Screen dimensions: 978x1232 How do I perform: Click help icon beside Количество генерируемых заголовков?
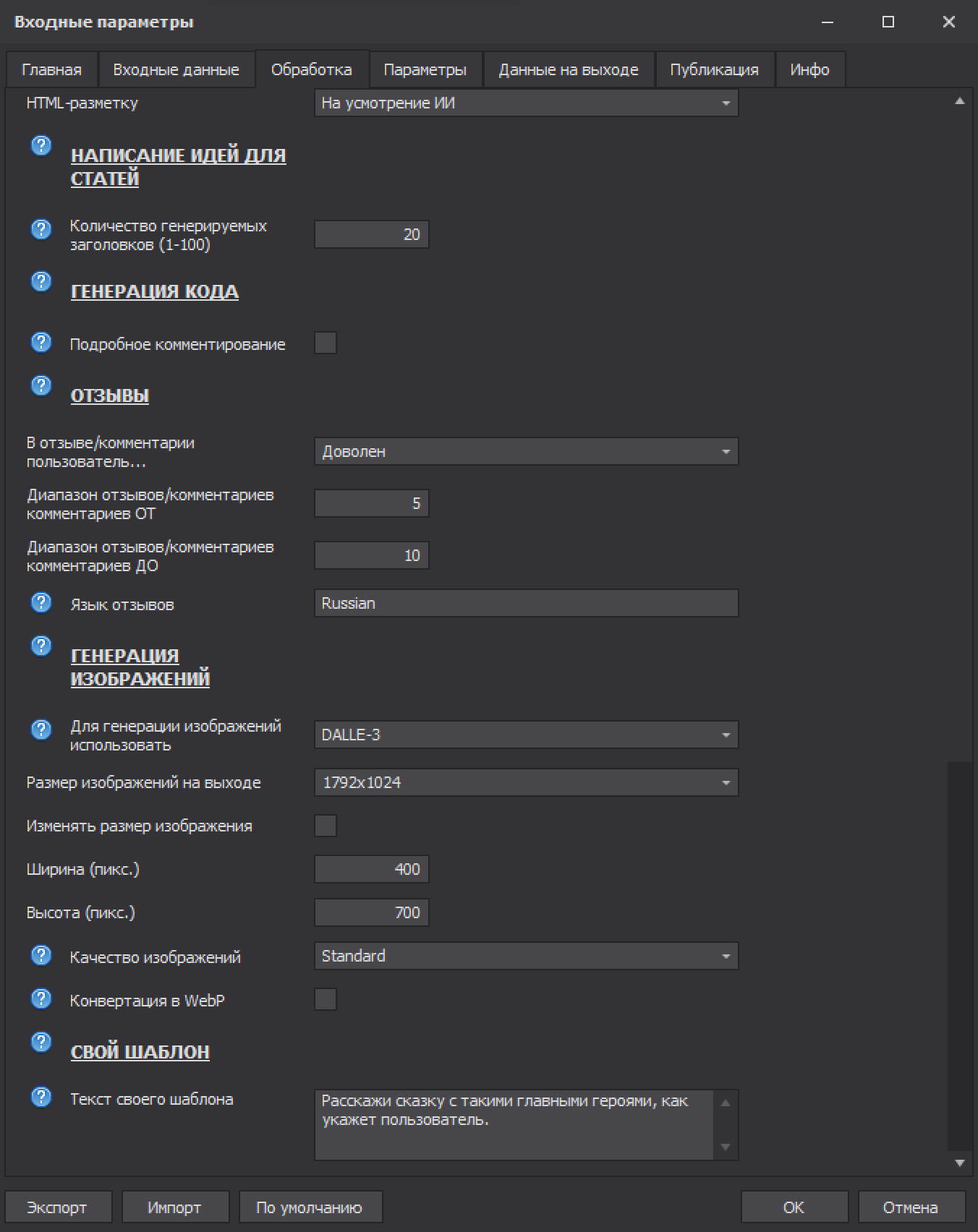coord(41,229)
